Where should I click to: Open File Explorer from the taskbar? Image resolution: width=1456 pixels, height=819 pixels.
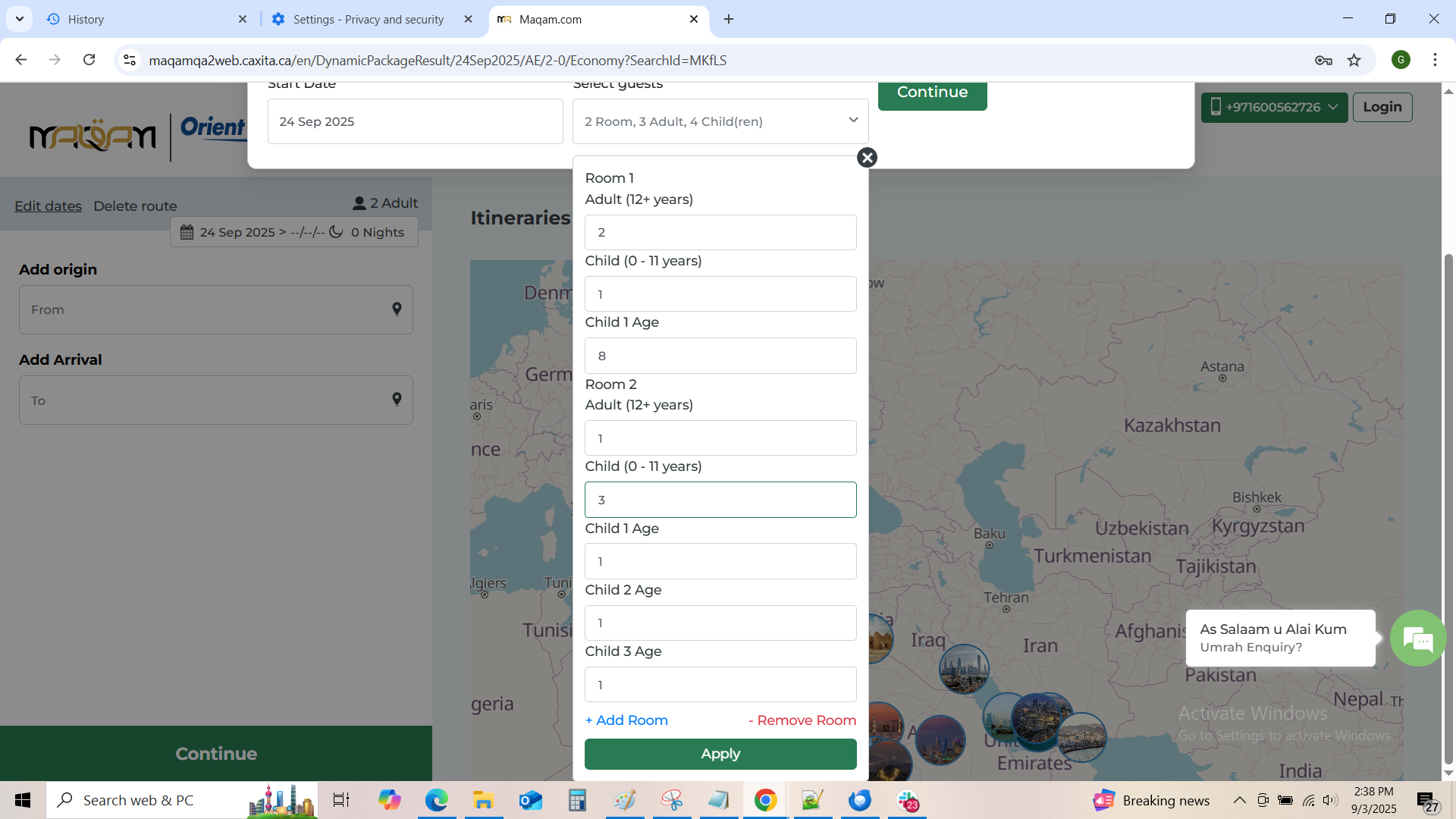point(483,800)
